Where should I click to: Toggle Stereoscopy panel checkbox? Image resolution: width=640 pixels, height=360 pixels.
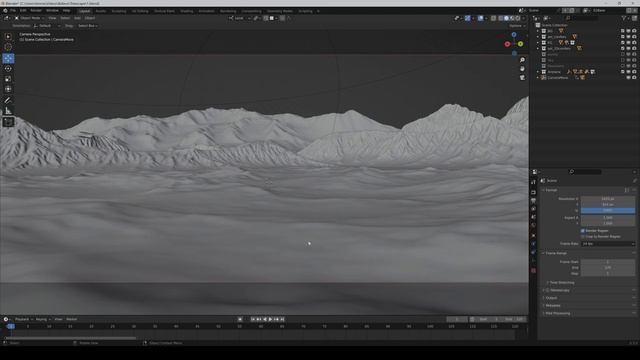click(548, 290)
